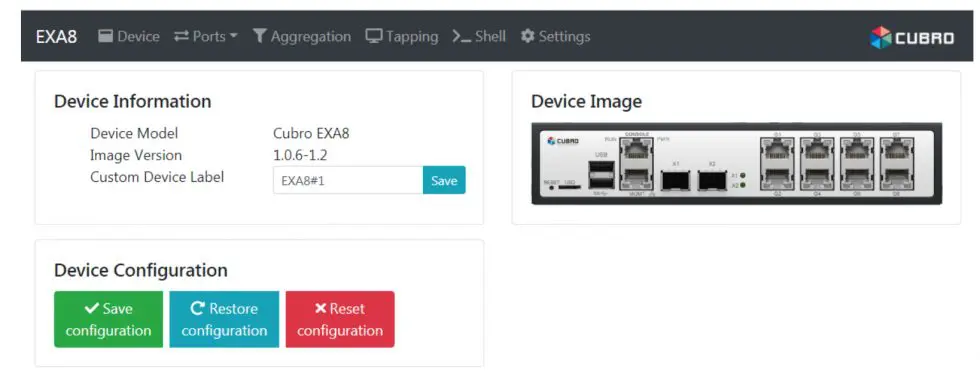This screenshot has height=390, width=980.
Task: Click the Cubro cube logo
Action: pyautogui.click(x=880, y=38)
